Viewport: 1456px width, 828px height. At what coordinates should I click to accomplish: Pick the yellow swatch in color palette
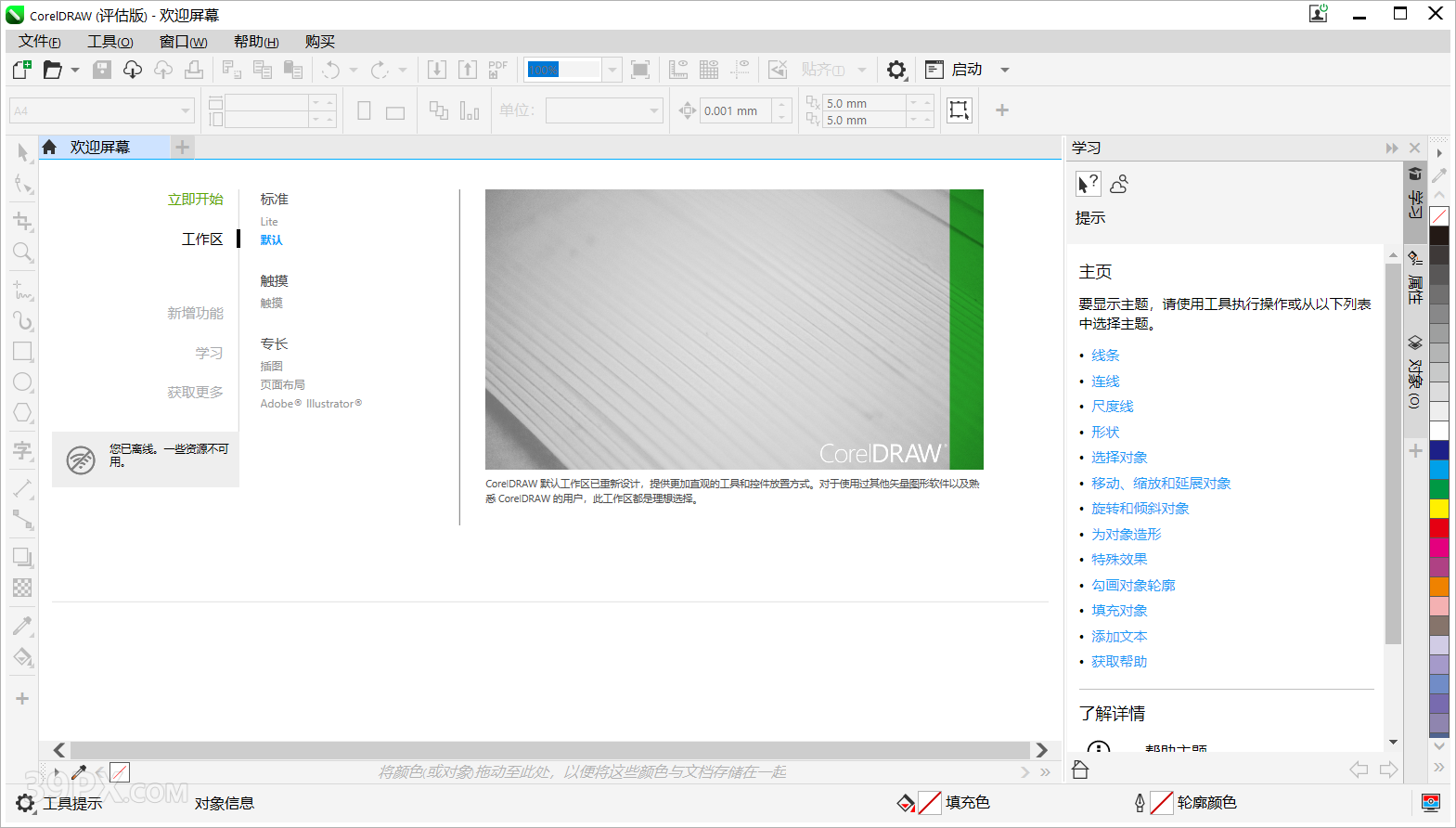click(x=1439, y=509)
